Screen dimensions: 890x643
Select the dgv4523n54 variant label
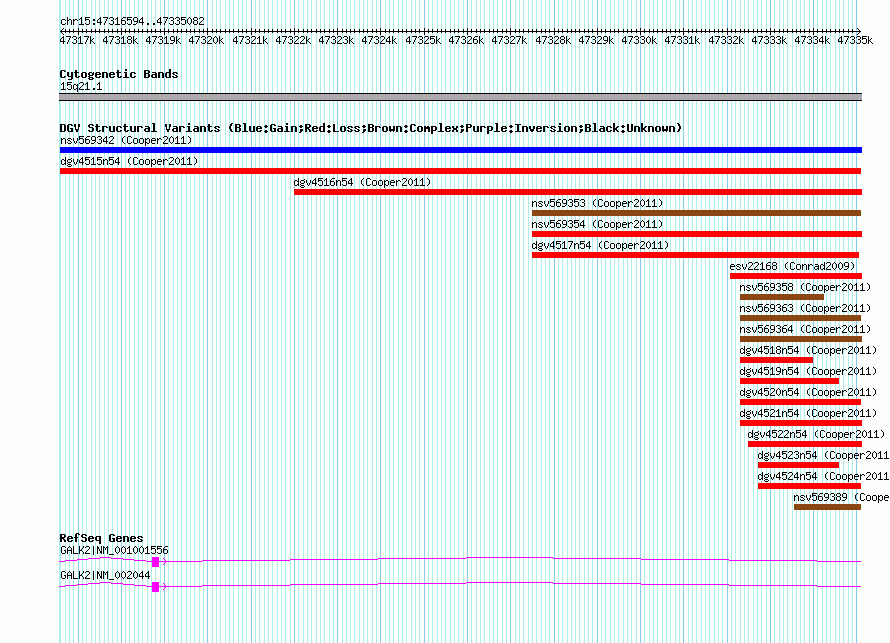[x=823, y=455]
